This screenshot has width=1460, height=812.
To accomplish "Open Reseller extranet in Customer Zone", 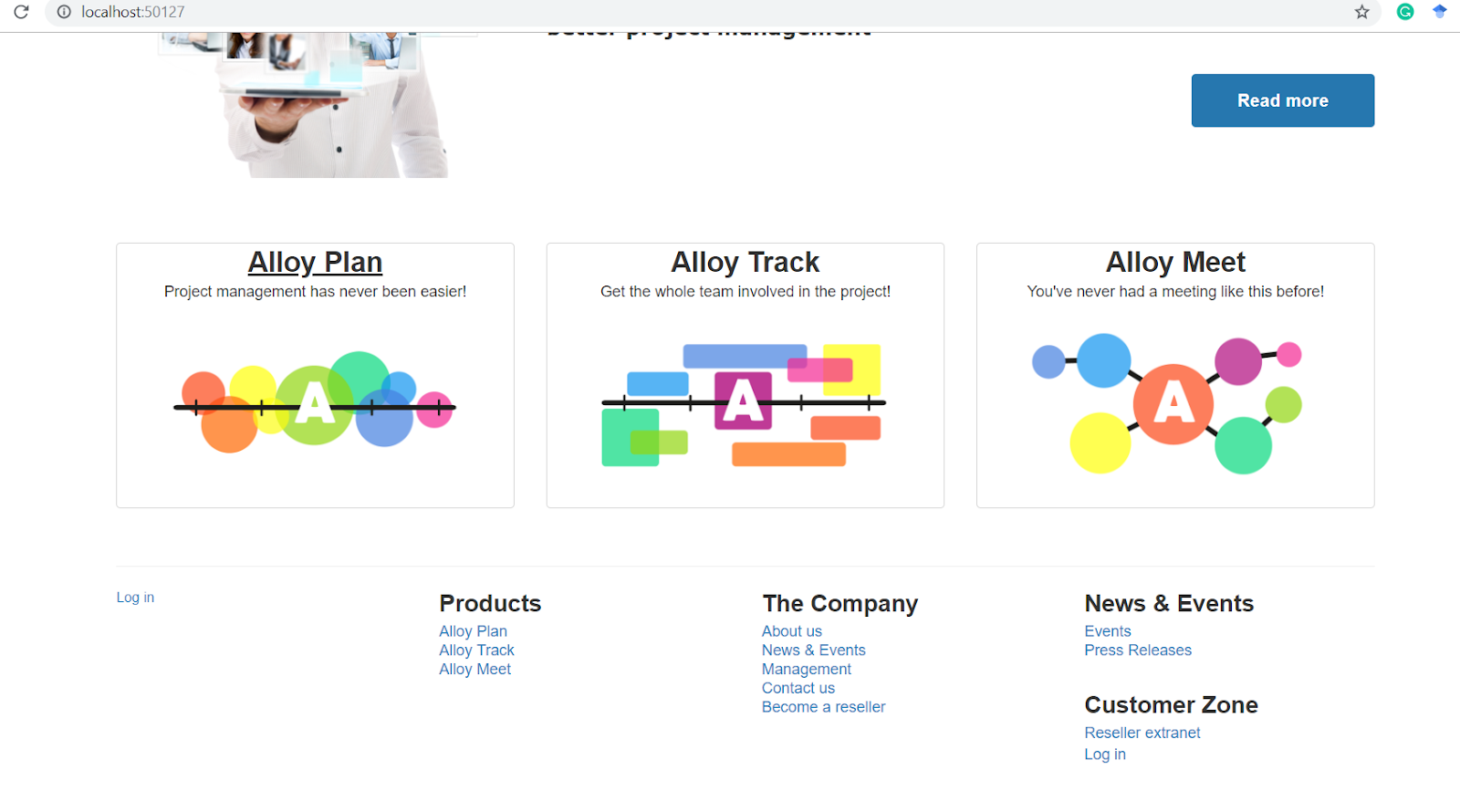I will (x=1142, y=733).
